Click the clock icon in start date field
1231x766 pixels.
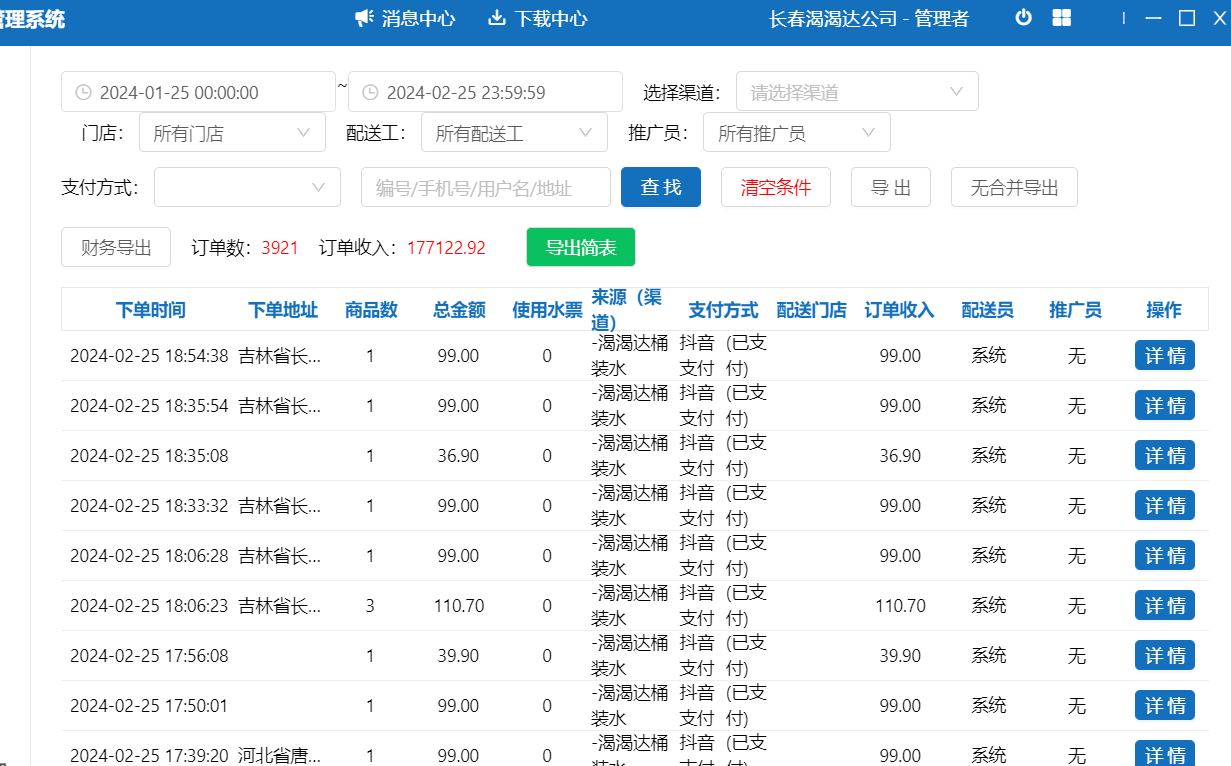click(x=83, y=93)
